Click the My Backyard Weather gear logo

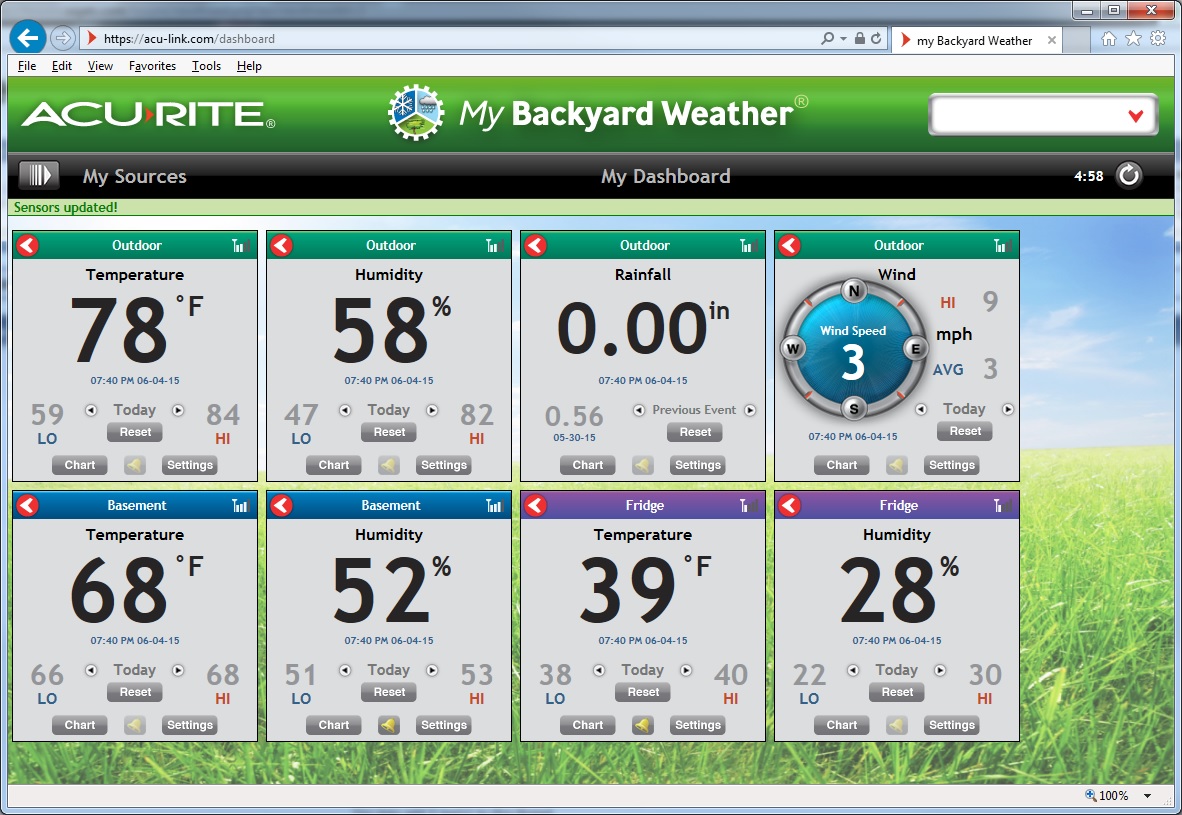click(416, 113)
